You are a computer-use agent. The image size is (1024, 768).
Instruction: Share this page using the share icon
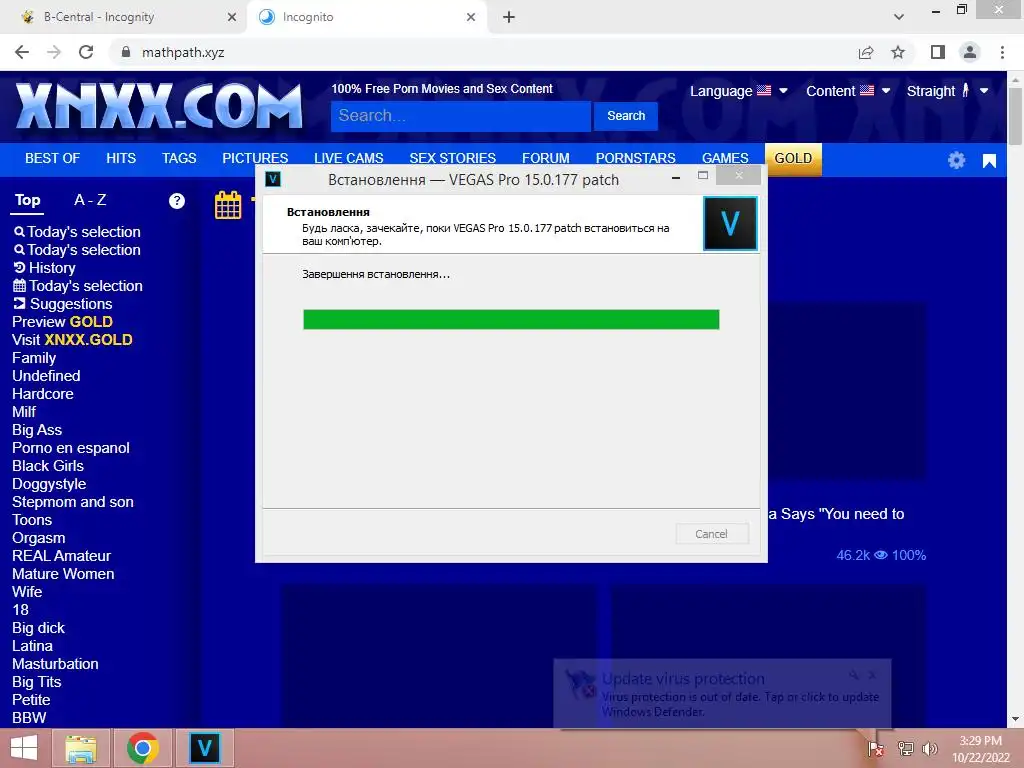866,52
